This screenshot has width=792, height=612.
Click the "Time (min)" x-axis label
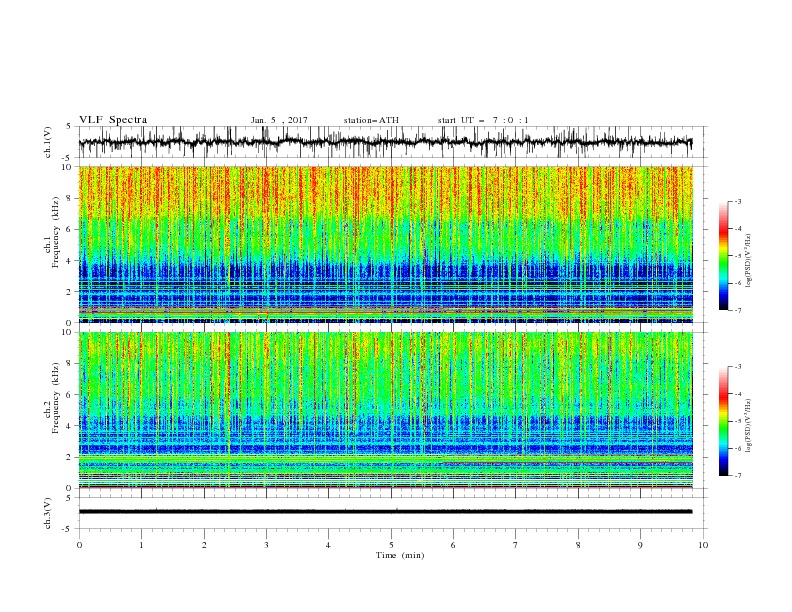(x=400, y=555)
